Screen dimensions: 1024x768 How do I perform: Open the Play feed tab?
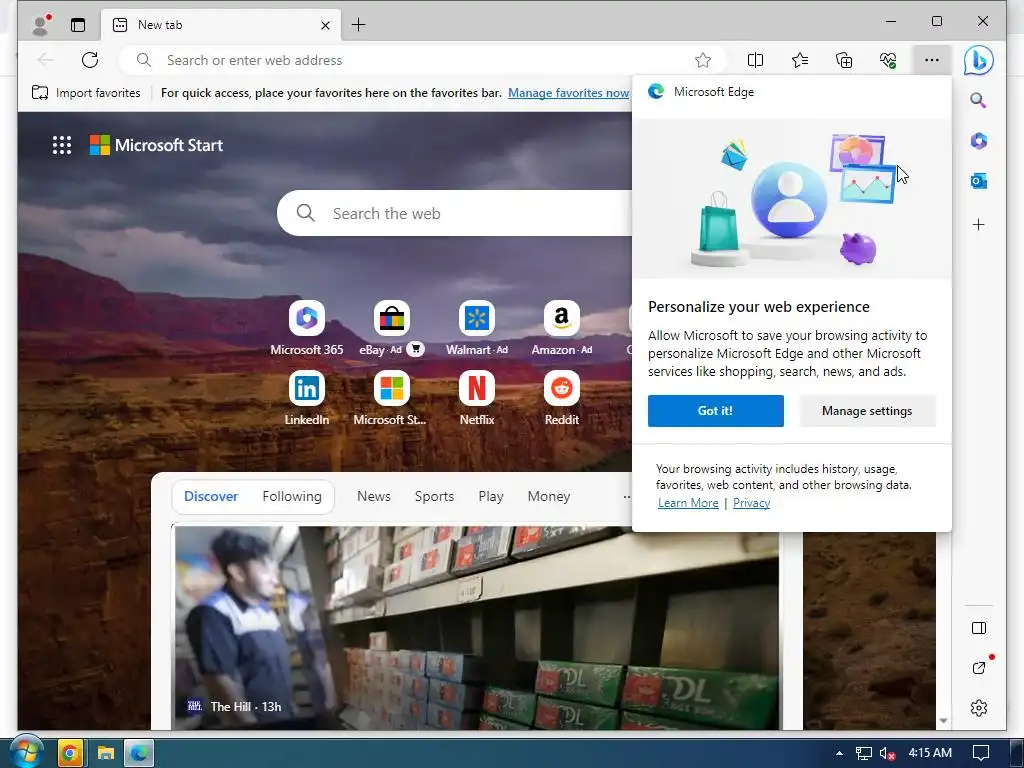click(x=490, y=496)
